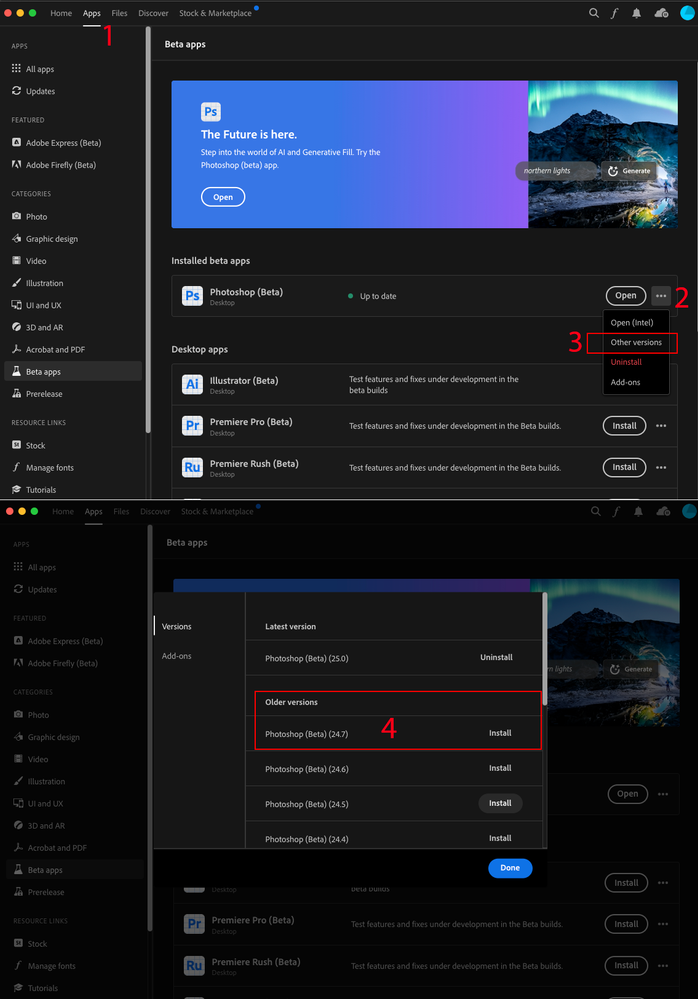The height and width of the screenshot is (999, 698).
Task: Click undimmed Premiere Rush (Beta) Ru icon
Action: point(192,467)
